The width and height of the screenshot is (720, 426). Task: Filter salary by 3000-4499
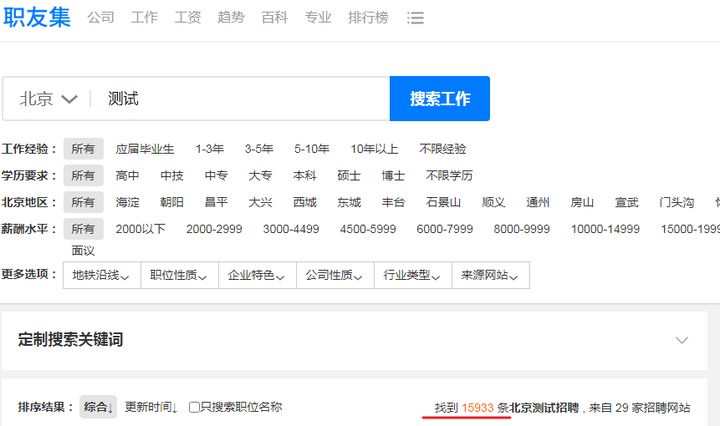(291, 229)
